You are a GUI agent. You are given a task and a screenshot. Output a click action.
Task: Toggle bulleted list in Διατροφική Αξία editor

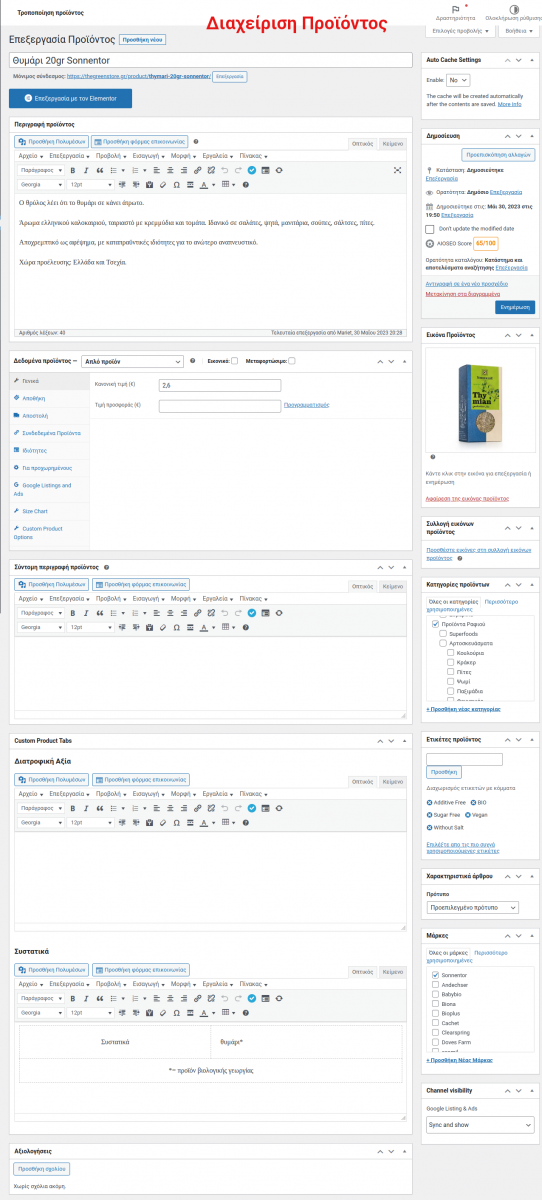[x=111, y=806]
